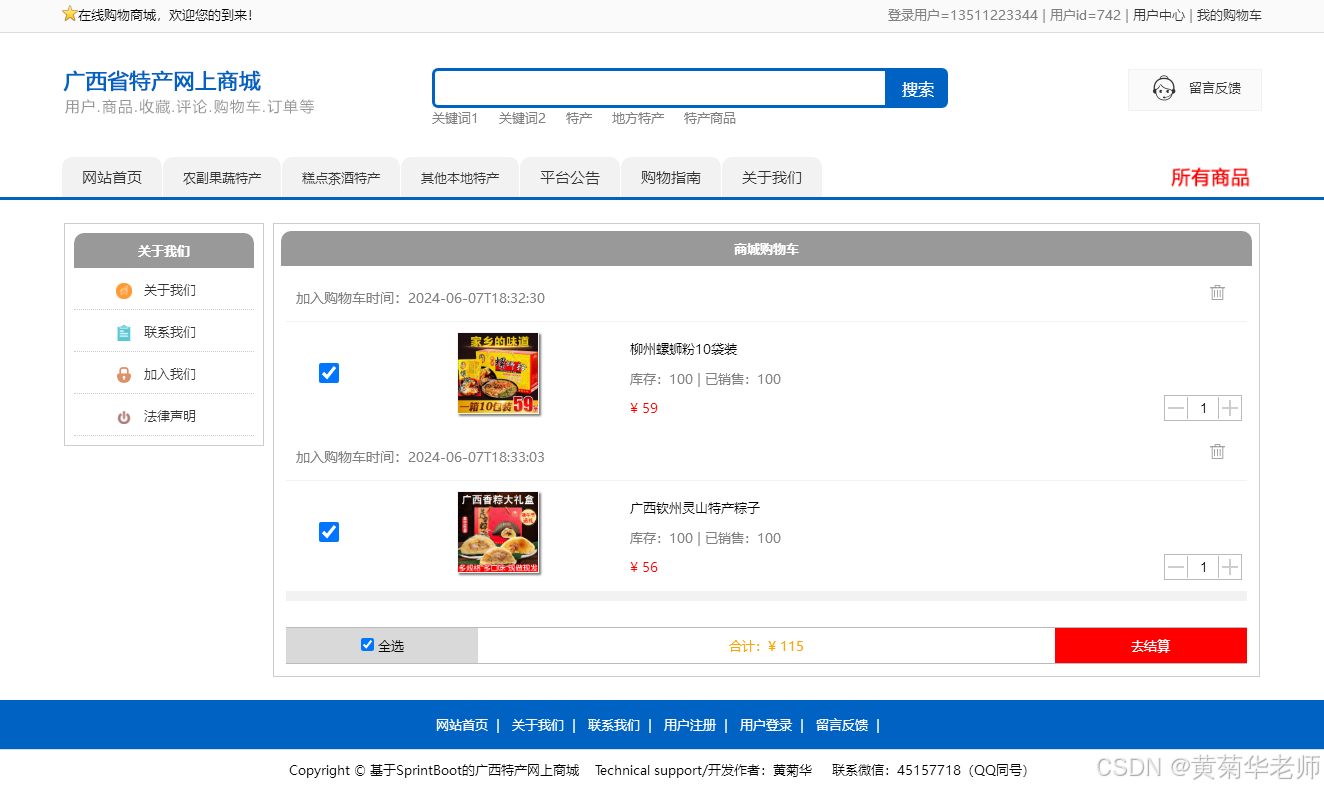Image resolution: width=1324 pixels, height=789 pixels.
Task: Click the orange home icon beside 关于我们
Action: pyautogui.click(x=124, y=290)
